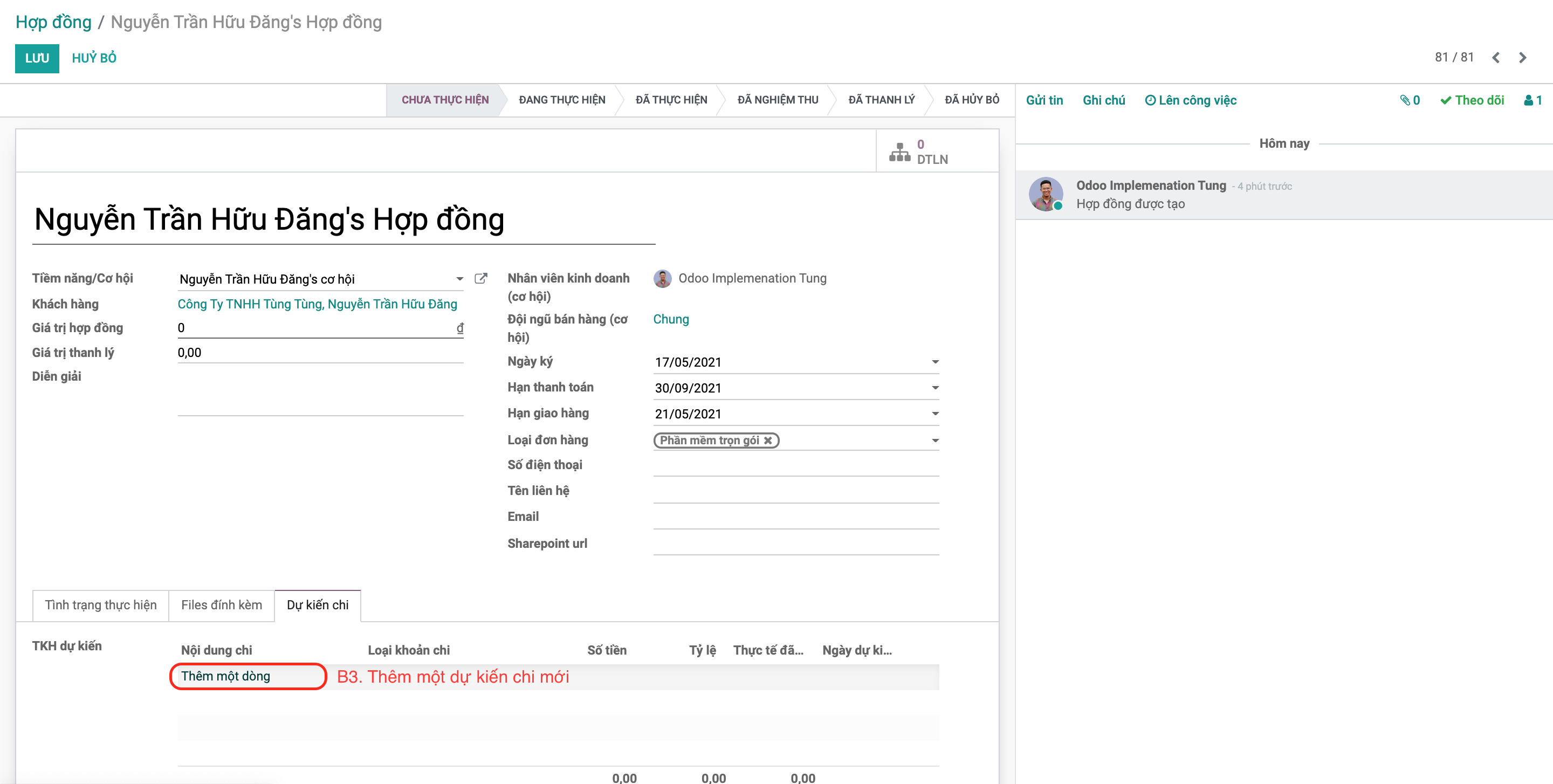Click Thêm một dòng to add expense line

tap(226, 676)
